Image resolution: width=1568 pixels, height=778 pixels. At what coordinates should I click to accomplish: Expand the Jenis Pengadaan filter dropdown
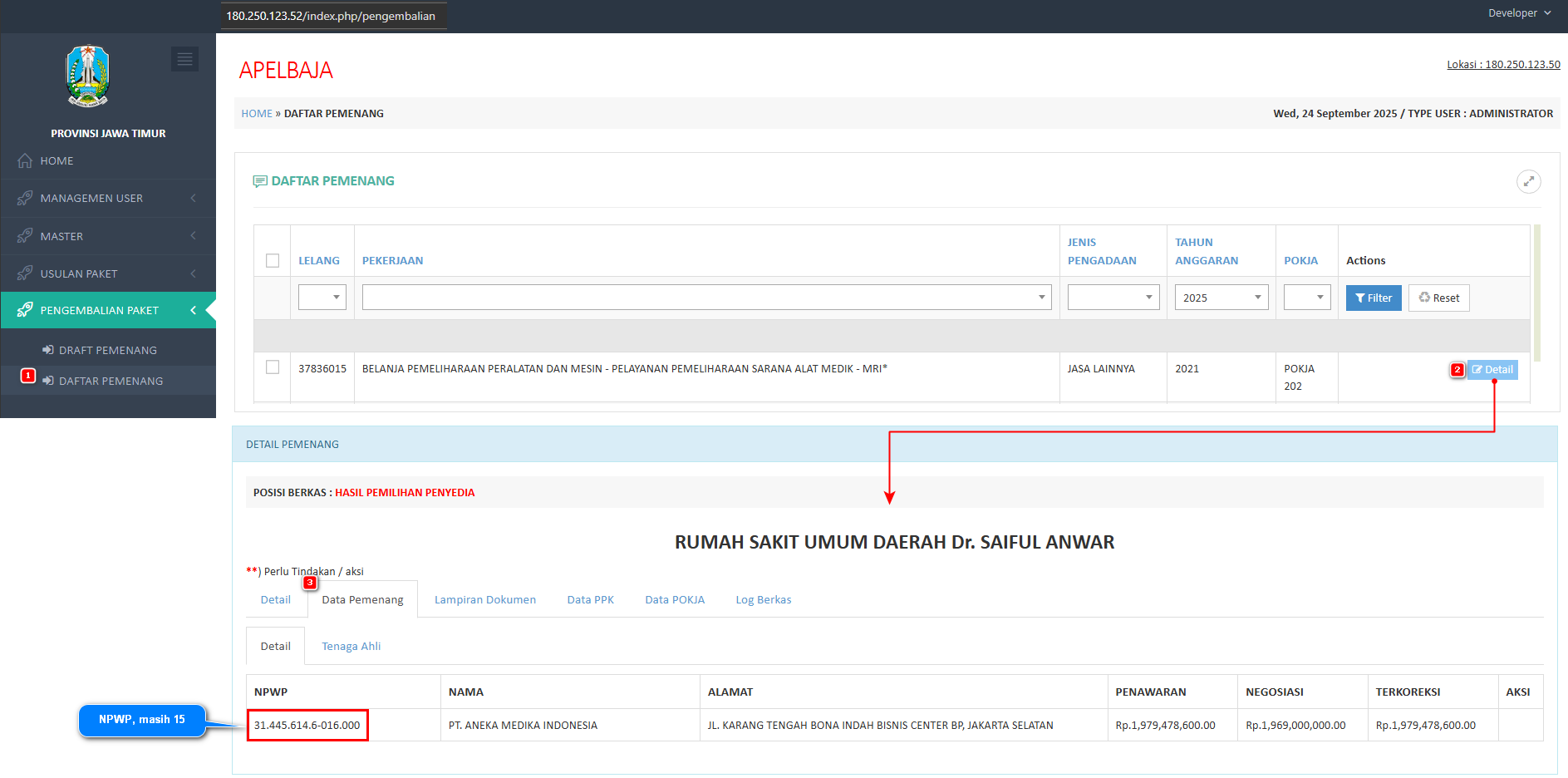[1113, 298]
